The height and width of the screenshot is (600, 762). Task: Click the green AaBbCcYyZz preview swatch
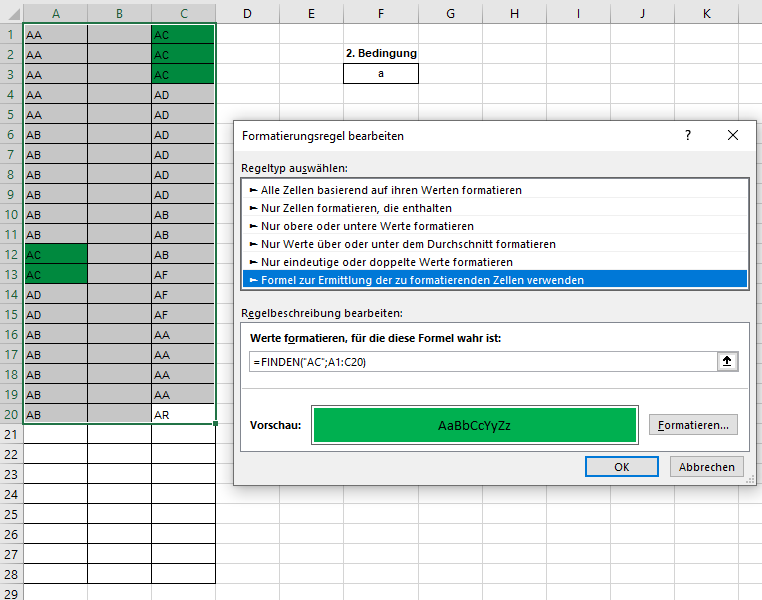click(475, 426)
